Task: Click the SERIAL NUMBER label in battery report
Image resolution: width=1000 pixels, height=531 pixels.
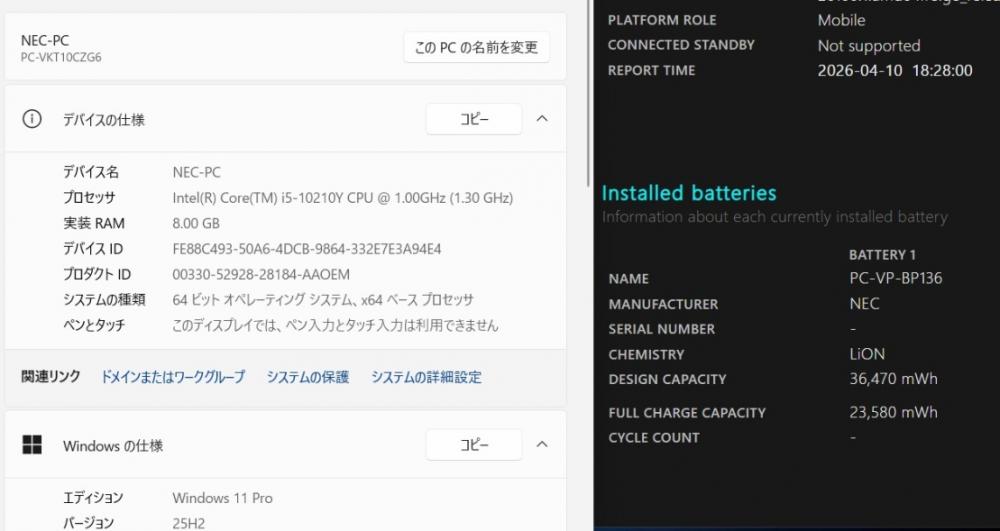Action: pyautogui.click(x=661, y=329)
